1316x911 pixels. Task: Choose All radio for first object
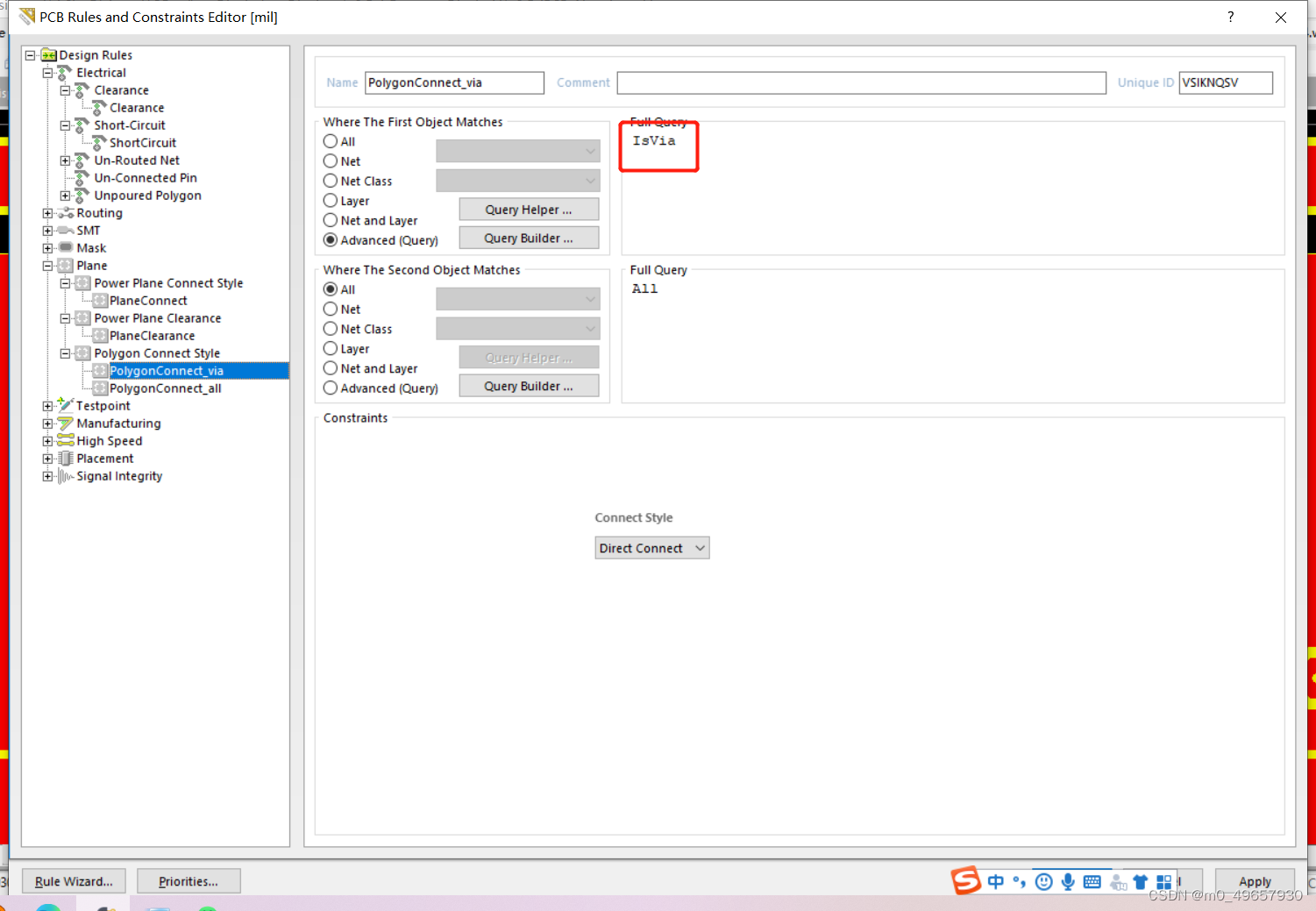pyautogui.click(x=331, y=141)
